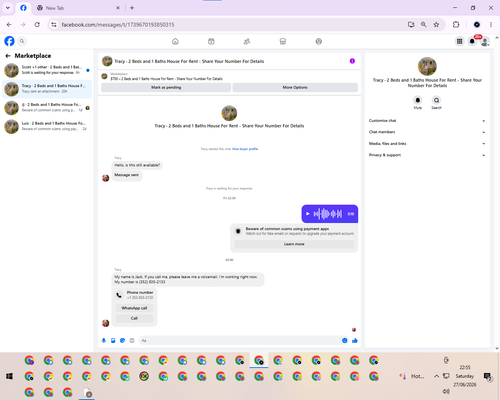Bookmark this page with the star icon
Screen dimensions: 500x400
pos(436,25)
